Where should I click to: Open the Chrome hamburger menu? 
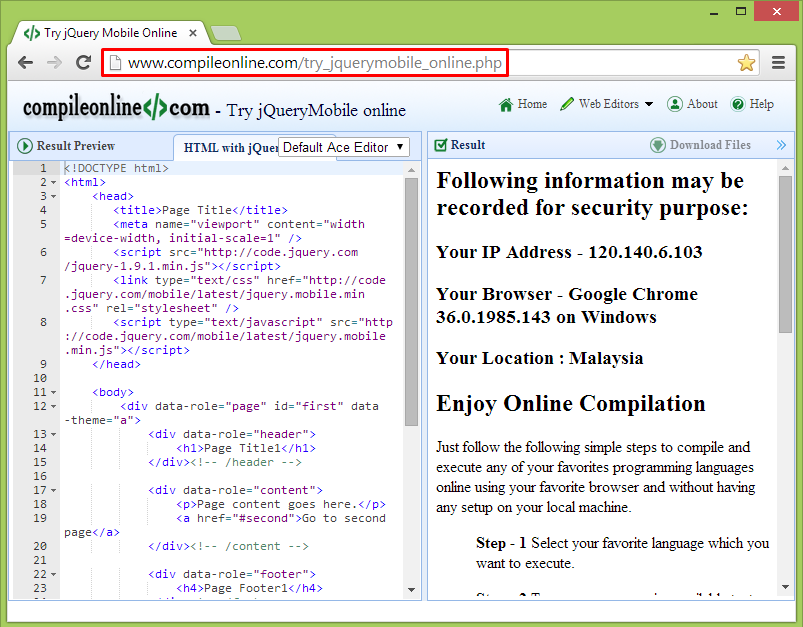(778, 62)
